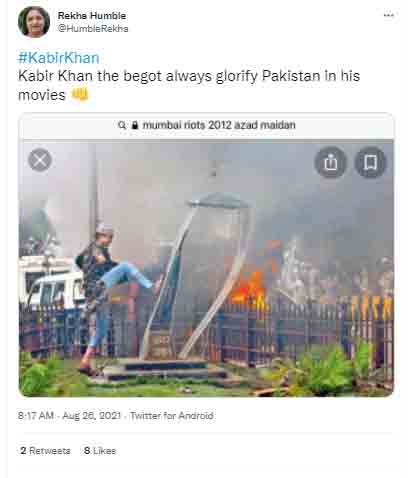The image size is (409, 478).
Task: Click the fist emoji in the tweet
Action: tap(79, 95)
